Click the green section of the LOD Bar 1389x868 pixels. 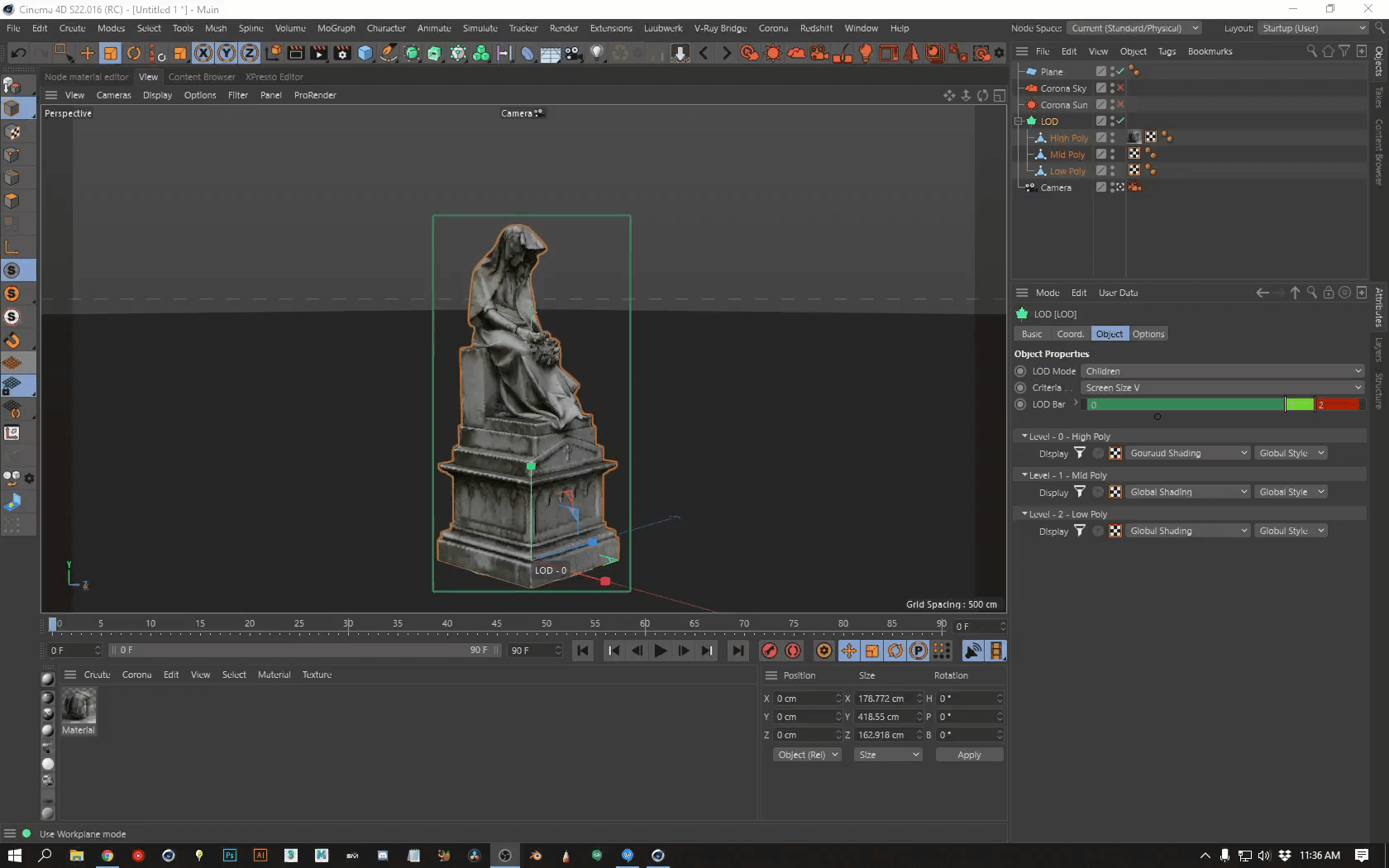coord(1186,404)
